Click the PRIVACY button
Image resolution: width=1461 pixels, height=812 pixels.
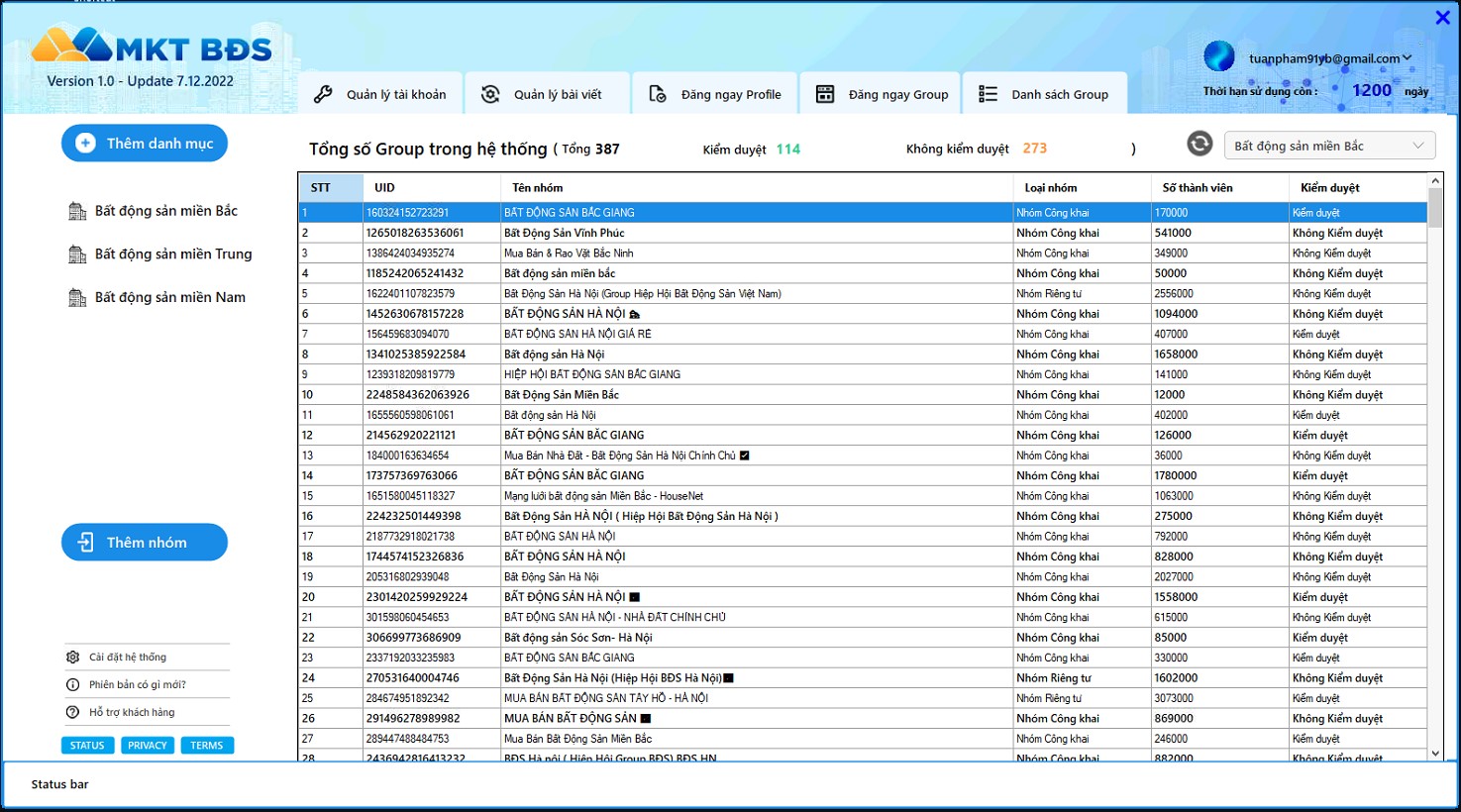pyautogui.click(x=148, y=746)
